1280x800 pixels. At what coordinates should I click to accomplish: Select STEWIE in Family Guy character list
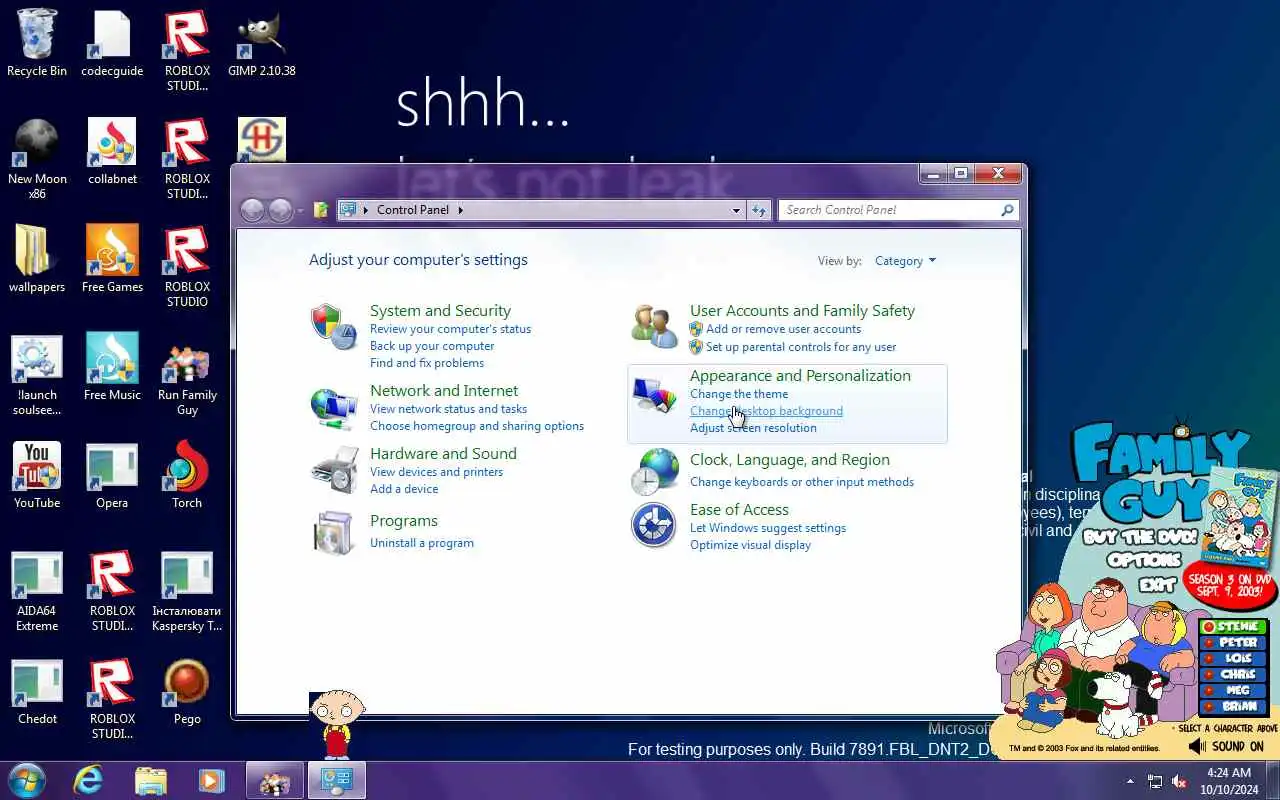(1233, 627)
